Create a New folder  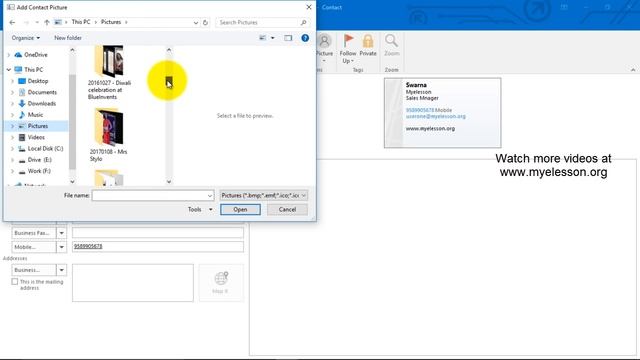(68, 38)
